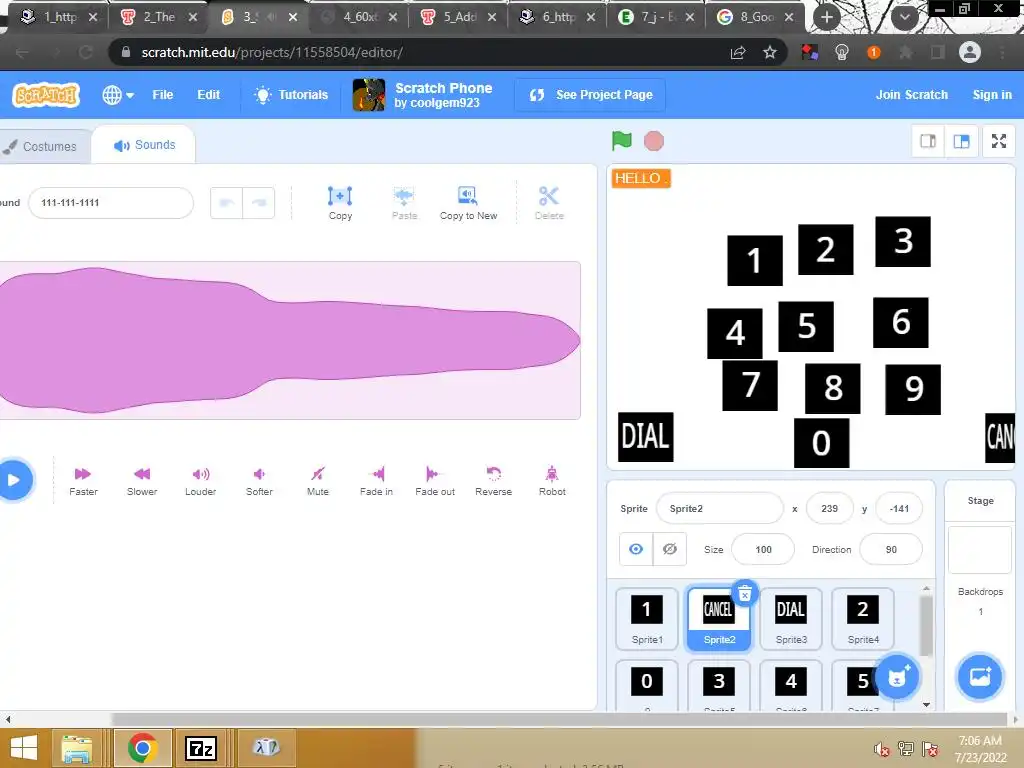Edit the sprite x position field
The image size is (1024, 768).
(829, 508)
